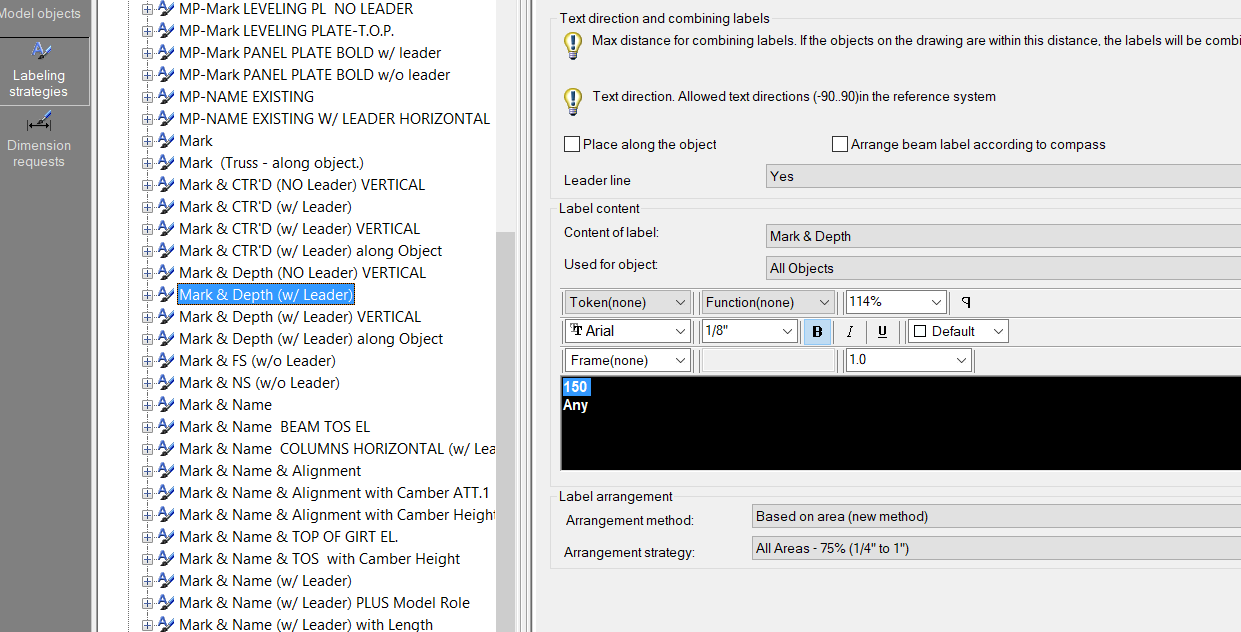Open the Default color dropdown
This screenshot has width=1241, height=632.
point(958,331)
